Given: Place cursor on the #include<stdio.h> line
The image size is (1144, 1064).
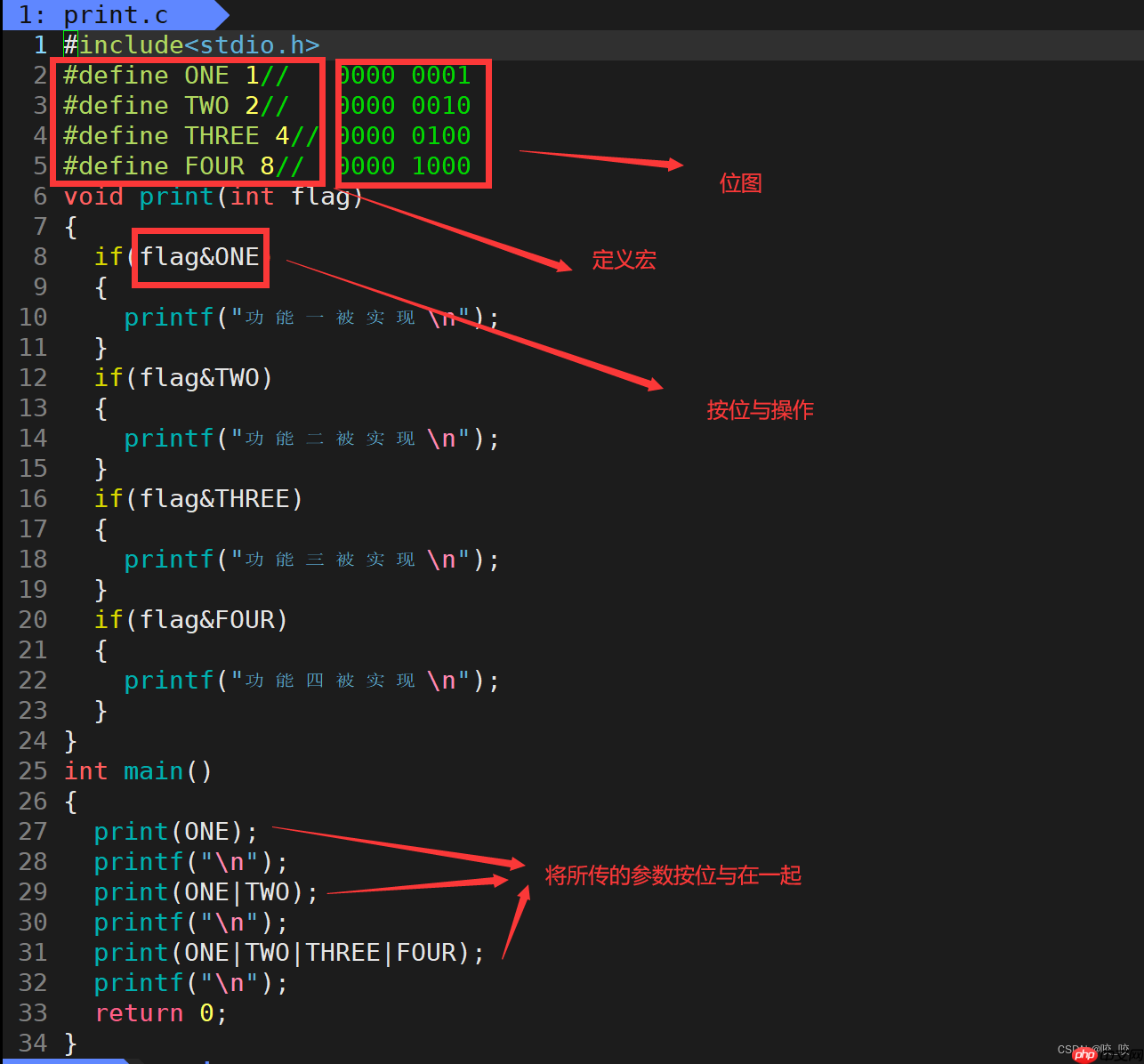Looking at the screenshot, I should pos(191,45).
